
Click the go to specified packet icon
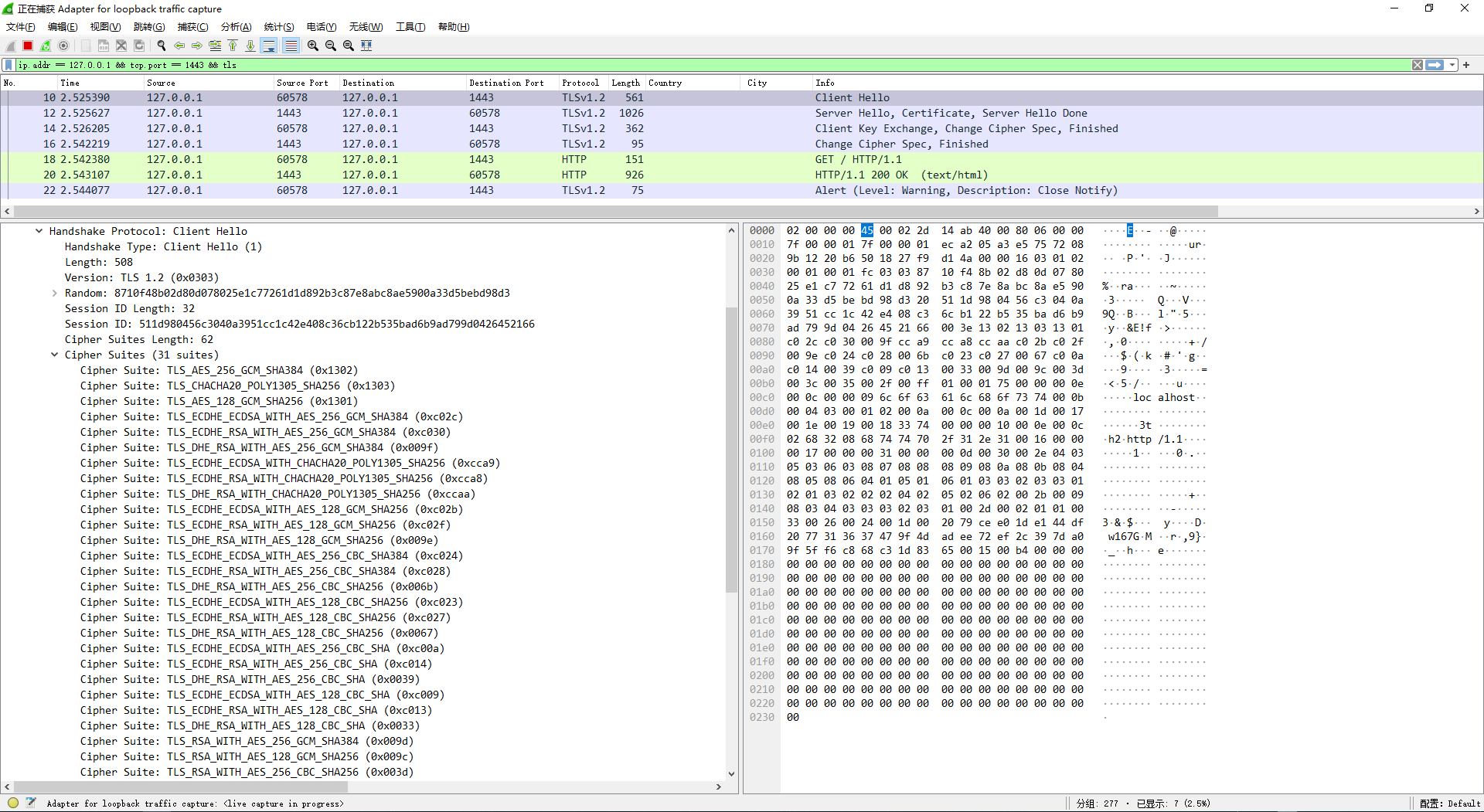[215, 46]
